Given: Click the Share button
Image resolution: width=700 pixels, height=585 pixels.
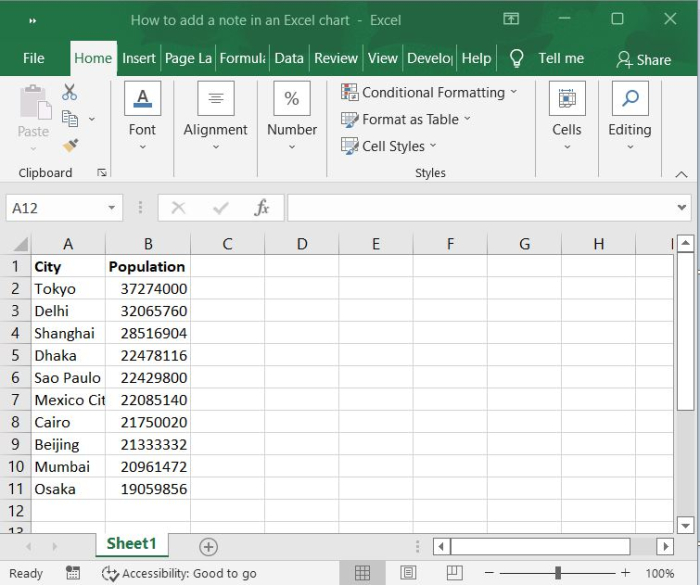Looking at the screenshot, I should click(643, 59).
